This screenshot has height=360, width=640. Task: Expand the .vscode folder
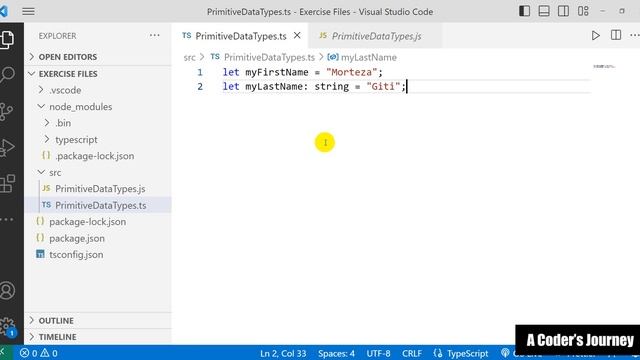coord(98,90)
